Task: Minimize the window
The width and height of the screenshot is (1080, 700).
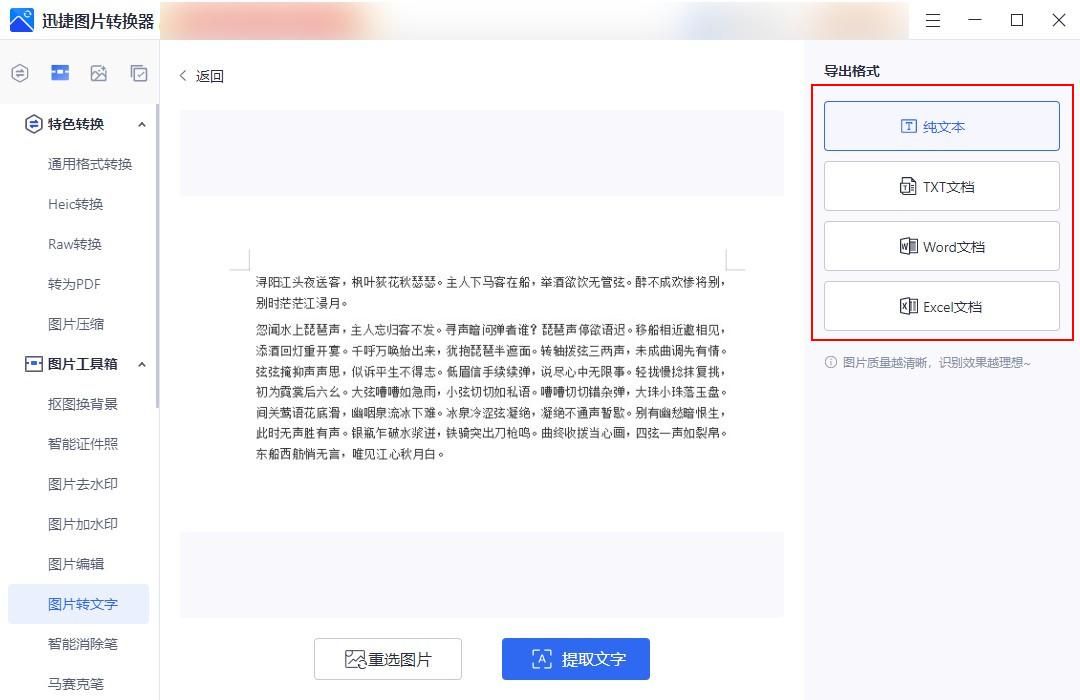Action: click(975, 21)
